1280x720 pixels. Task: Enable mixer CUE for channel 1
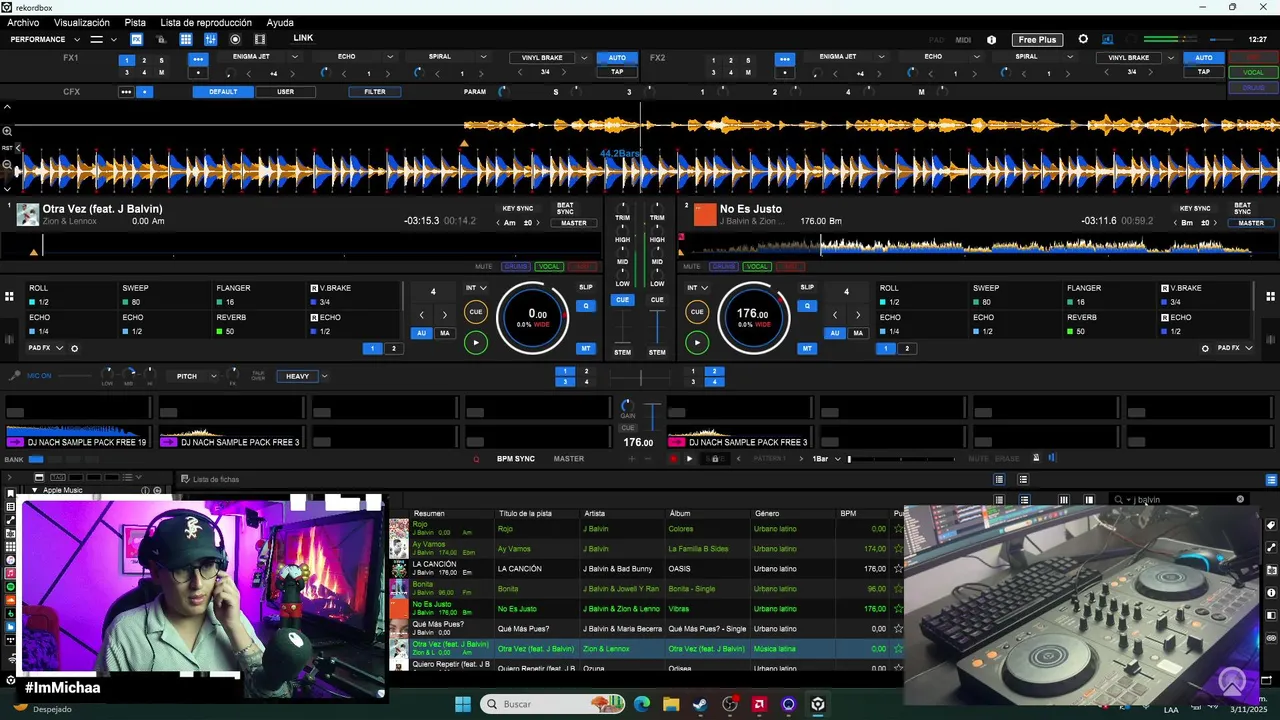click(x=623, y=300)
